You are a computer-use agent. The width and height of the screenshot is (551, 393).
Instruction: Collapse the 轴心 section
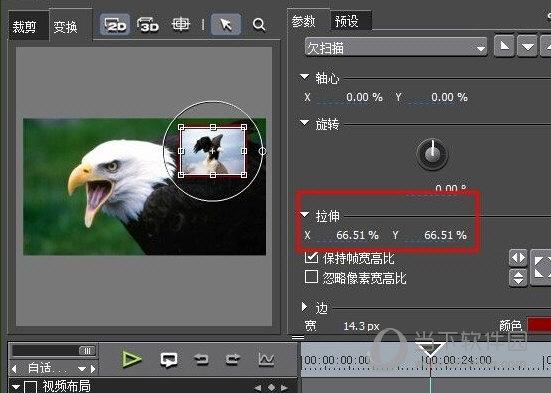pyautogui.click(x=304, y=77)
